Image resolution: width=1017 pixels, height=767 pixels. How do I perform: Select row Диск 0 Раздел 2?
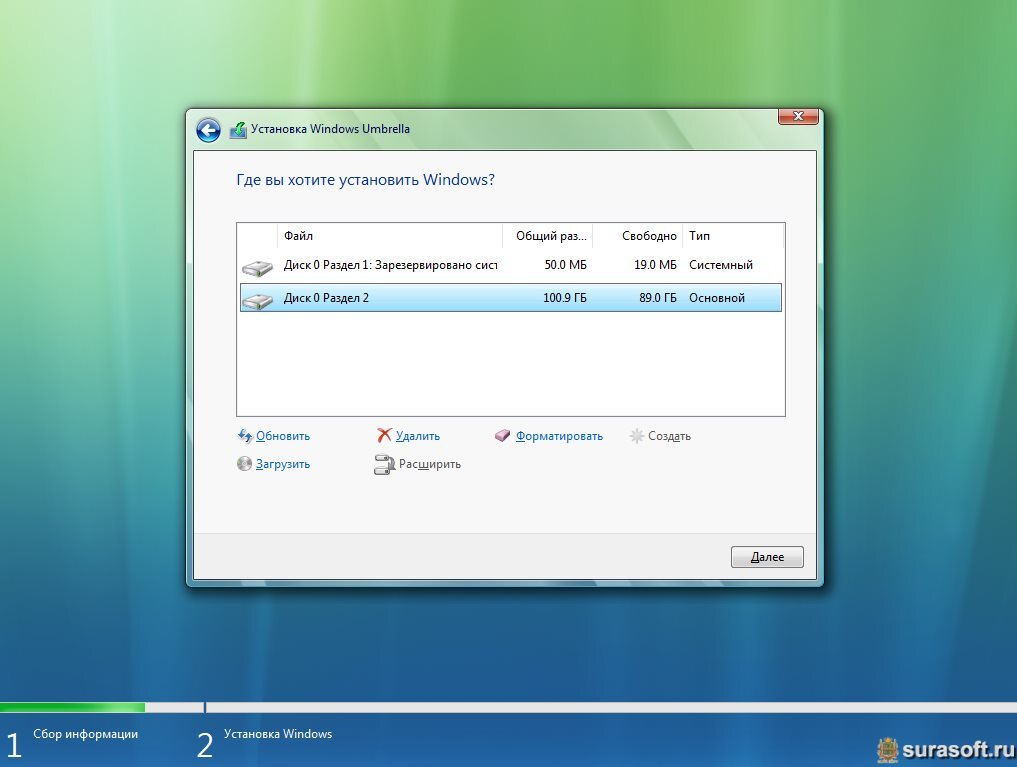(x=510, y=298)
